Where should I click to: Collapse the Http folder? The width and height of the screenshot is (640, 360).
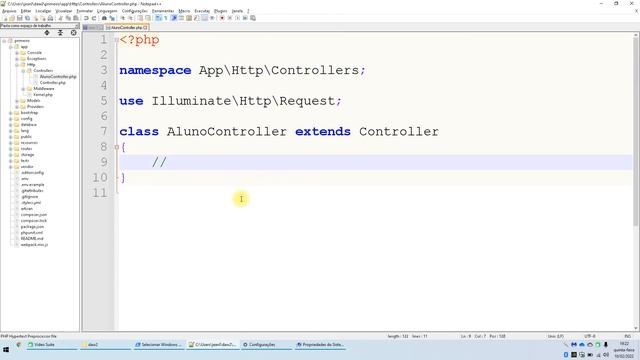point(17,65)
